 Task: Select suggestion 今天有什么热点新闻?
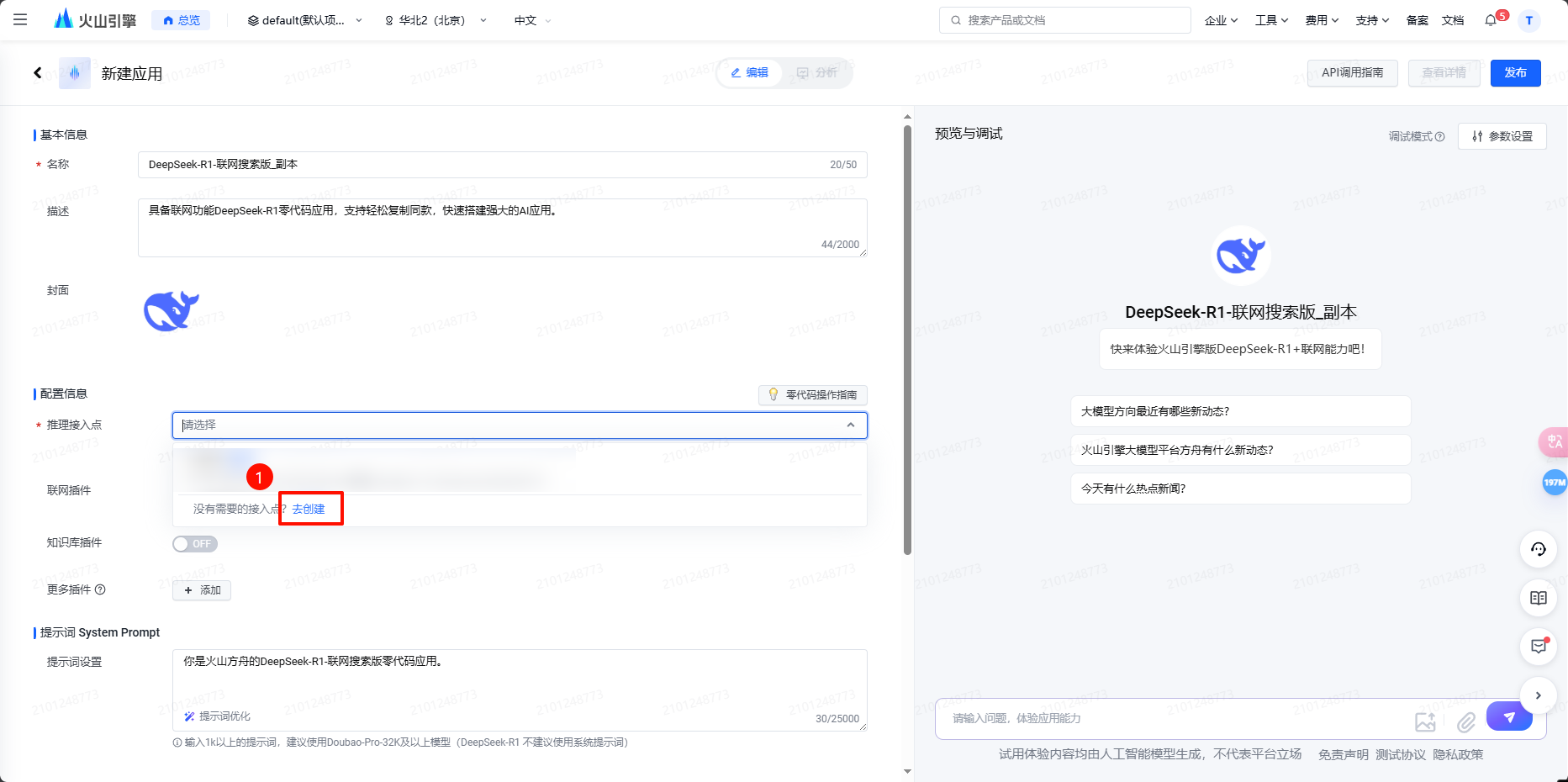(1240, 489)
